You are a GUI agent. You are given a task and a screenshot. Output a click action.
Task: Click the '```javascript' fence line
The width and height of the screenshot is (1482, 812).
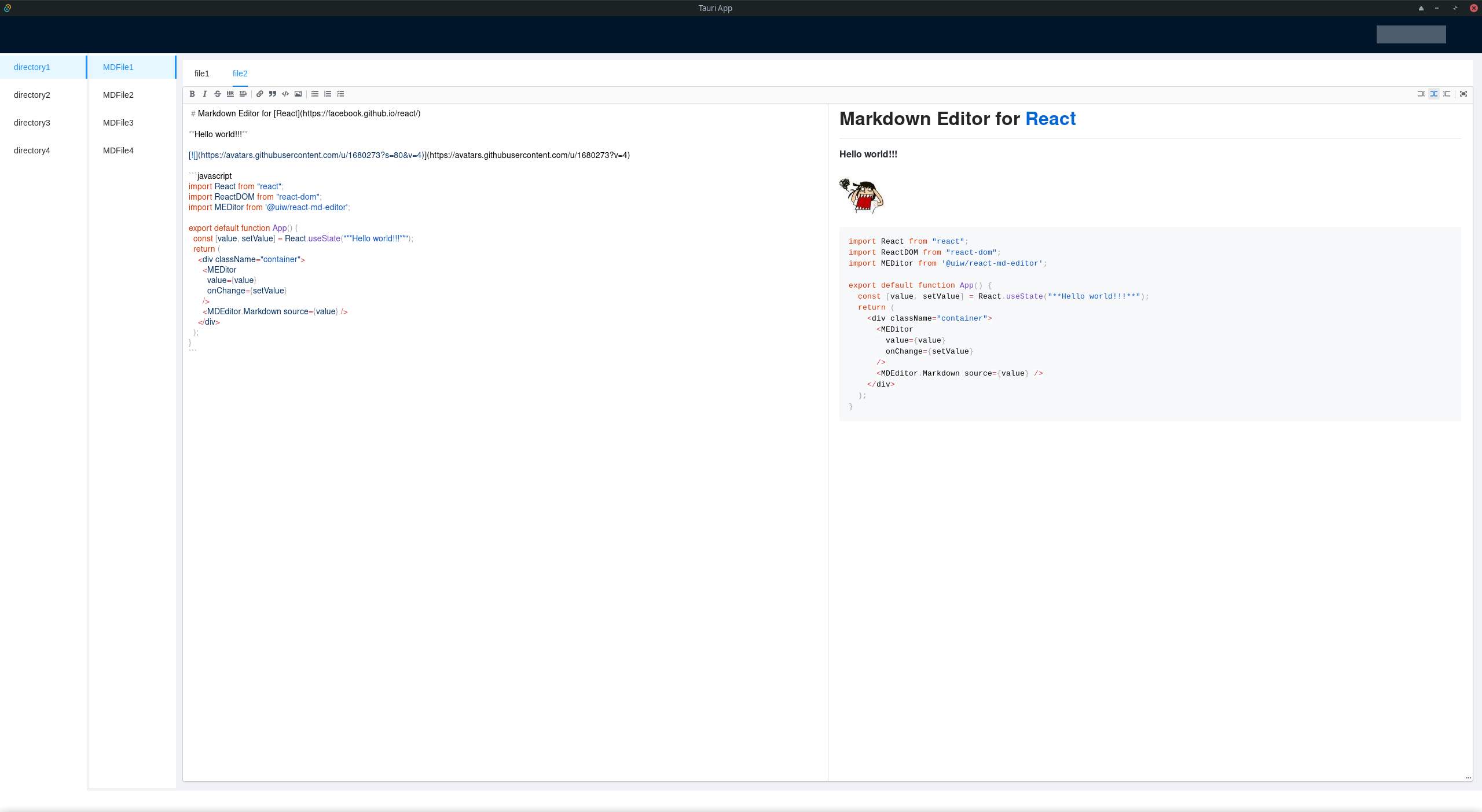click(x=210, y=176)
